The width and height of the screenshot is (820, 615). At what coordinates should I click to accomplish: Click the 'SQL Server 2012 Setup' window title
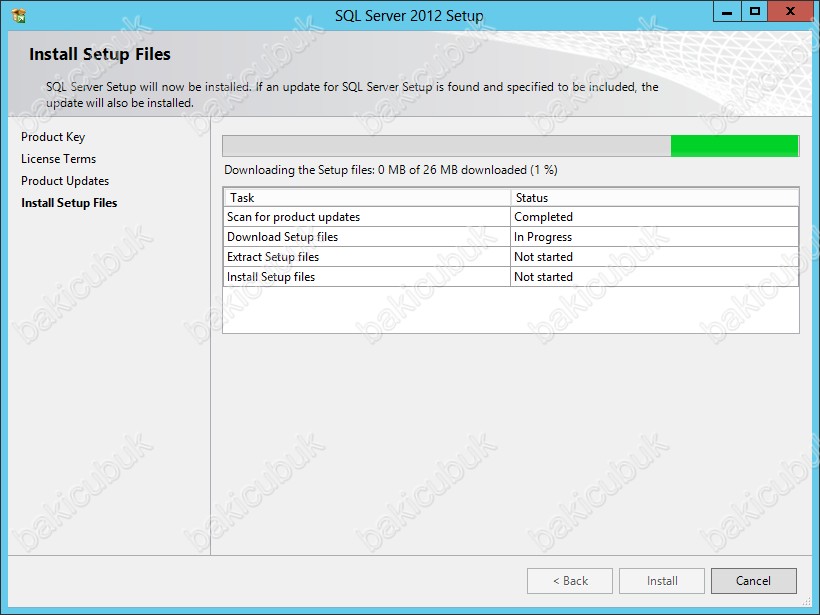[409, 16]
